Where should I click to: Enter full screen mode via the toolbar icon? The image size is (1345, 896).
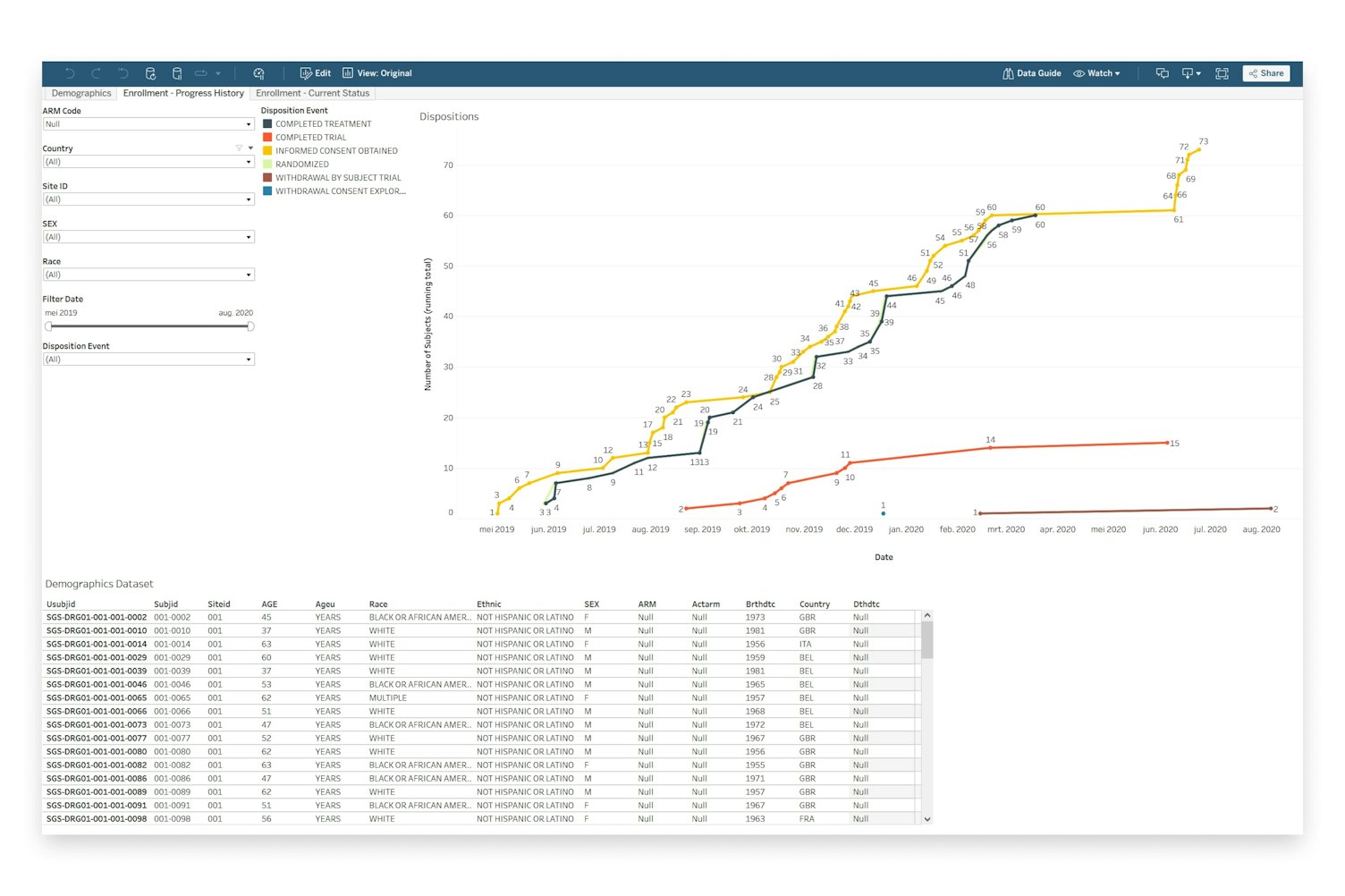[x=1222, y=73]
